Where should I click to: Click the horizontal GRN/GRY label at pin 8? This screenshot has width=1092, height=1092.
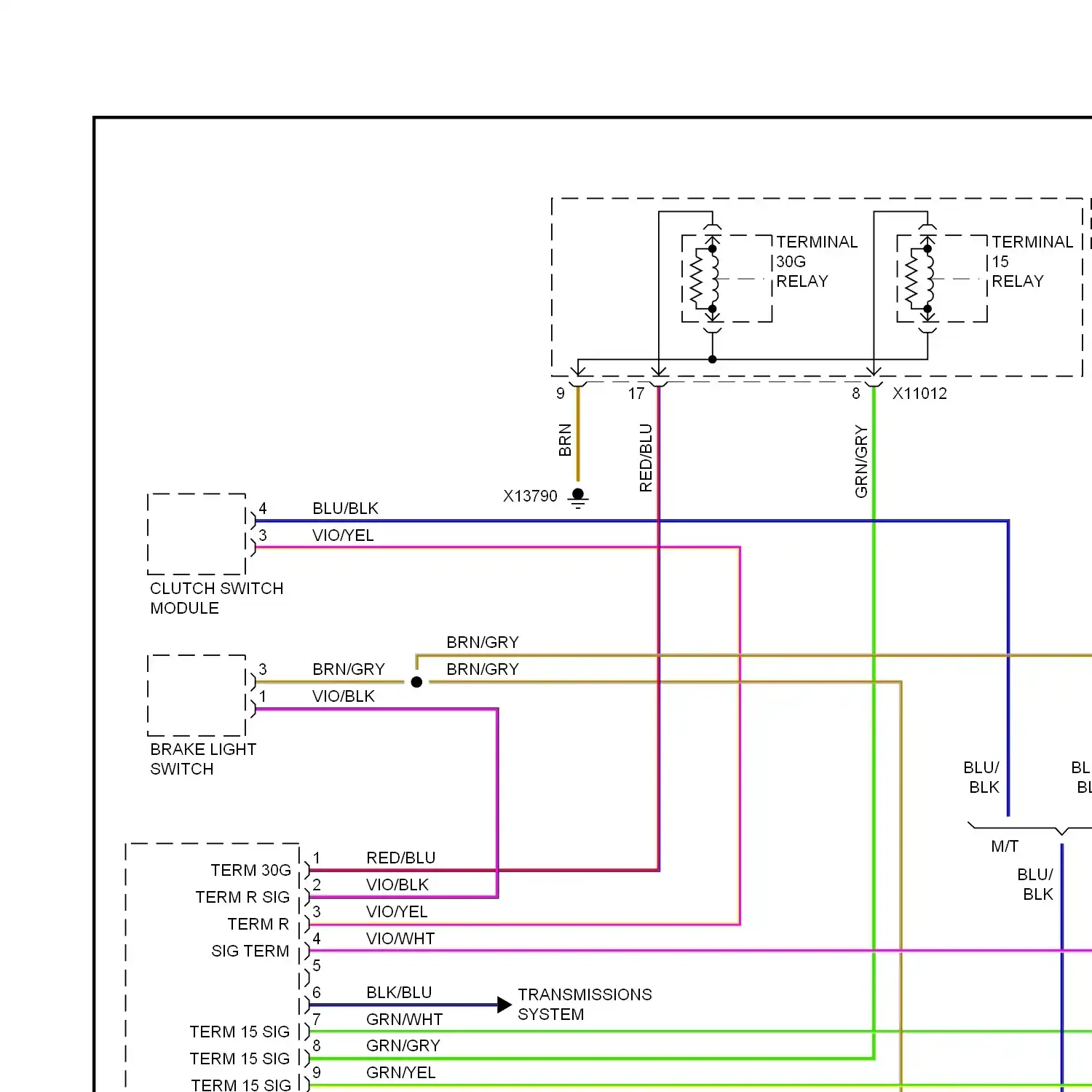coord(403,1045)
